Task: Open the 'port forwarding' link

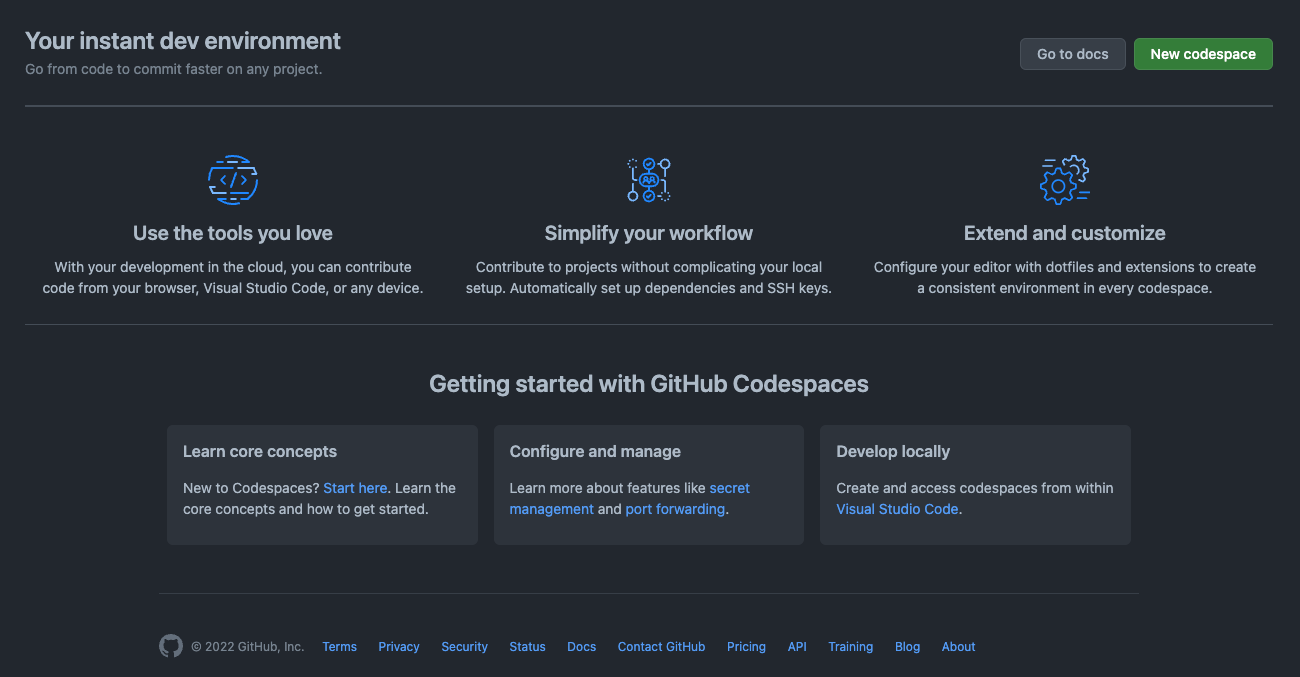Action: (x=675, y=509)
